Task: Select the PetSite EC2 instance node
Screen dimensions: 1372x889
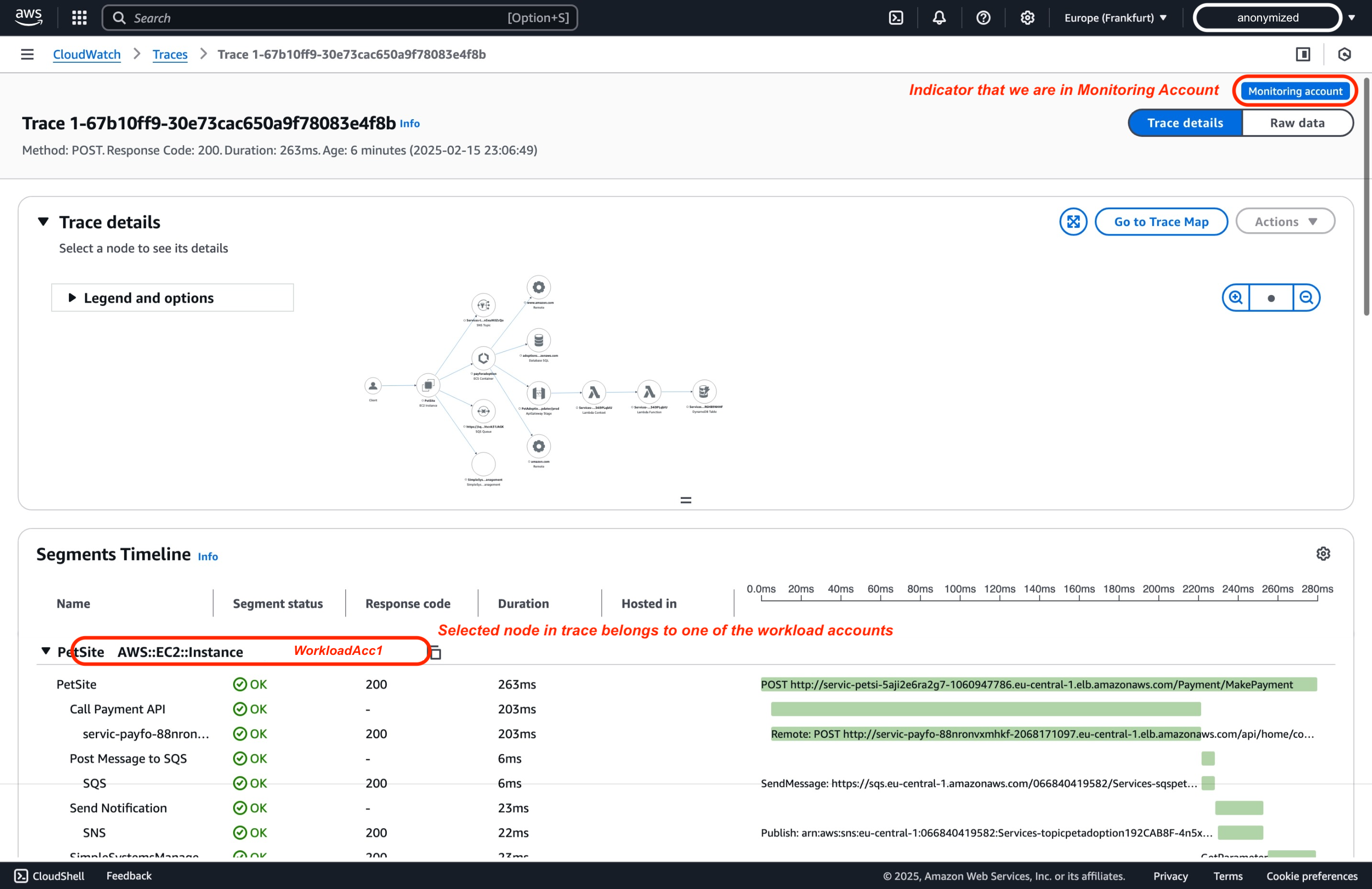Action: click(428, 386)
